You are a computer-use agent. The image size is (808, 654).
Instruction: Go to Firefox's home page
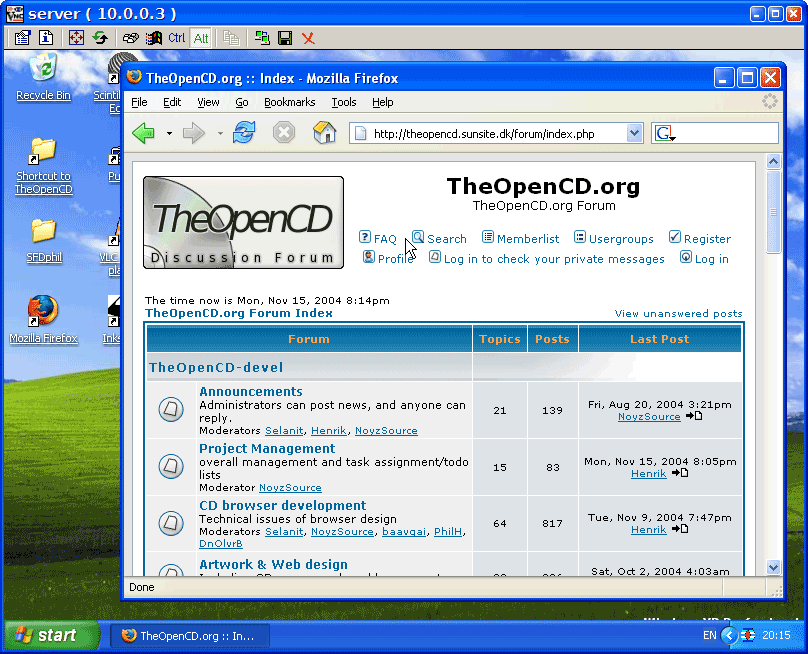(x=324, y=132)
